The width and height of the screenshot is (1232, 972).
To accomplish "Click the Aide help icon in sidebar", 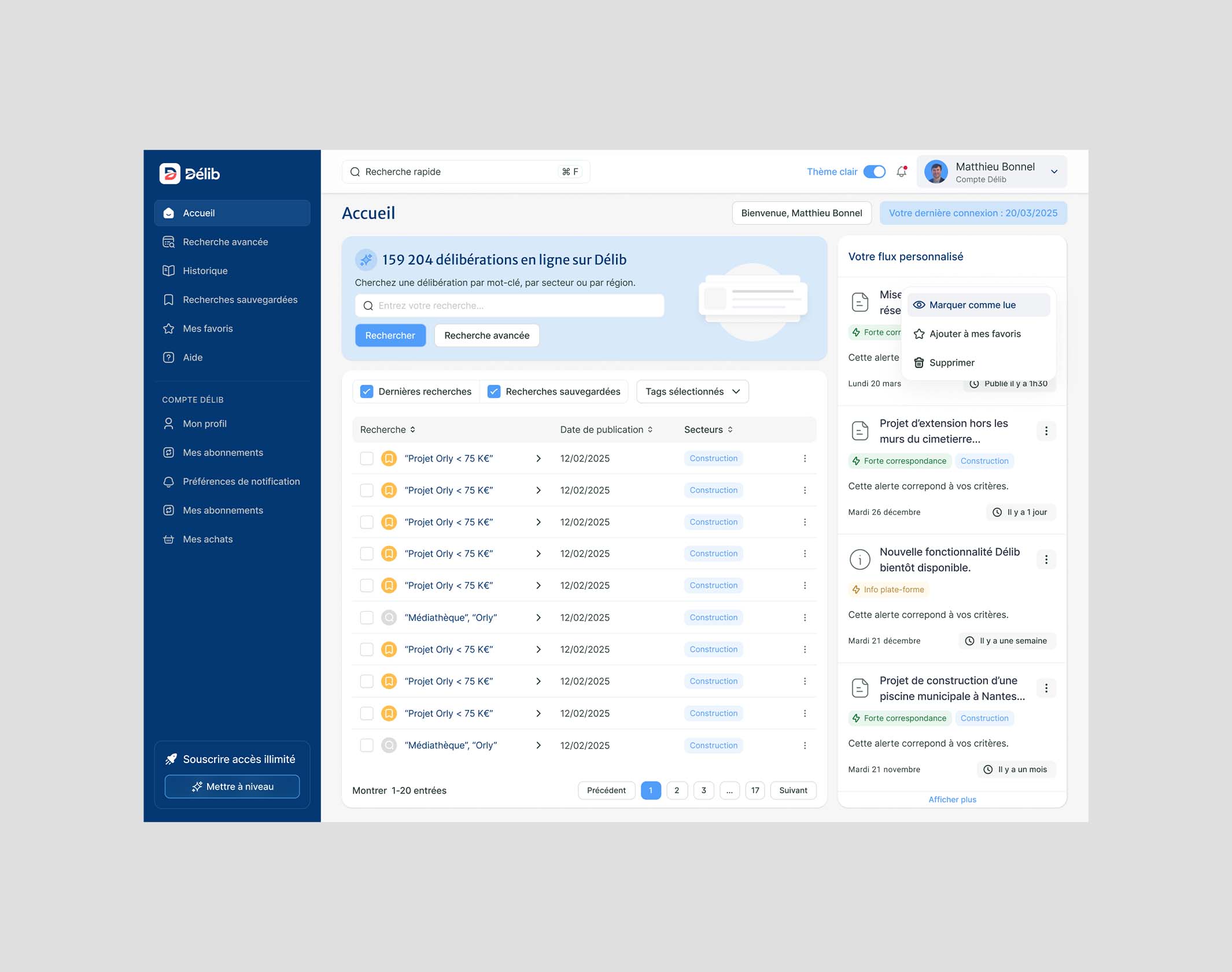I will [169, 358].
